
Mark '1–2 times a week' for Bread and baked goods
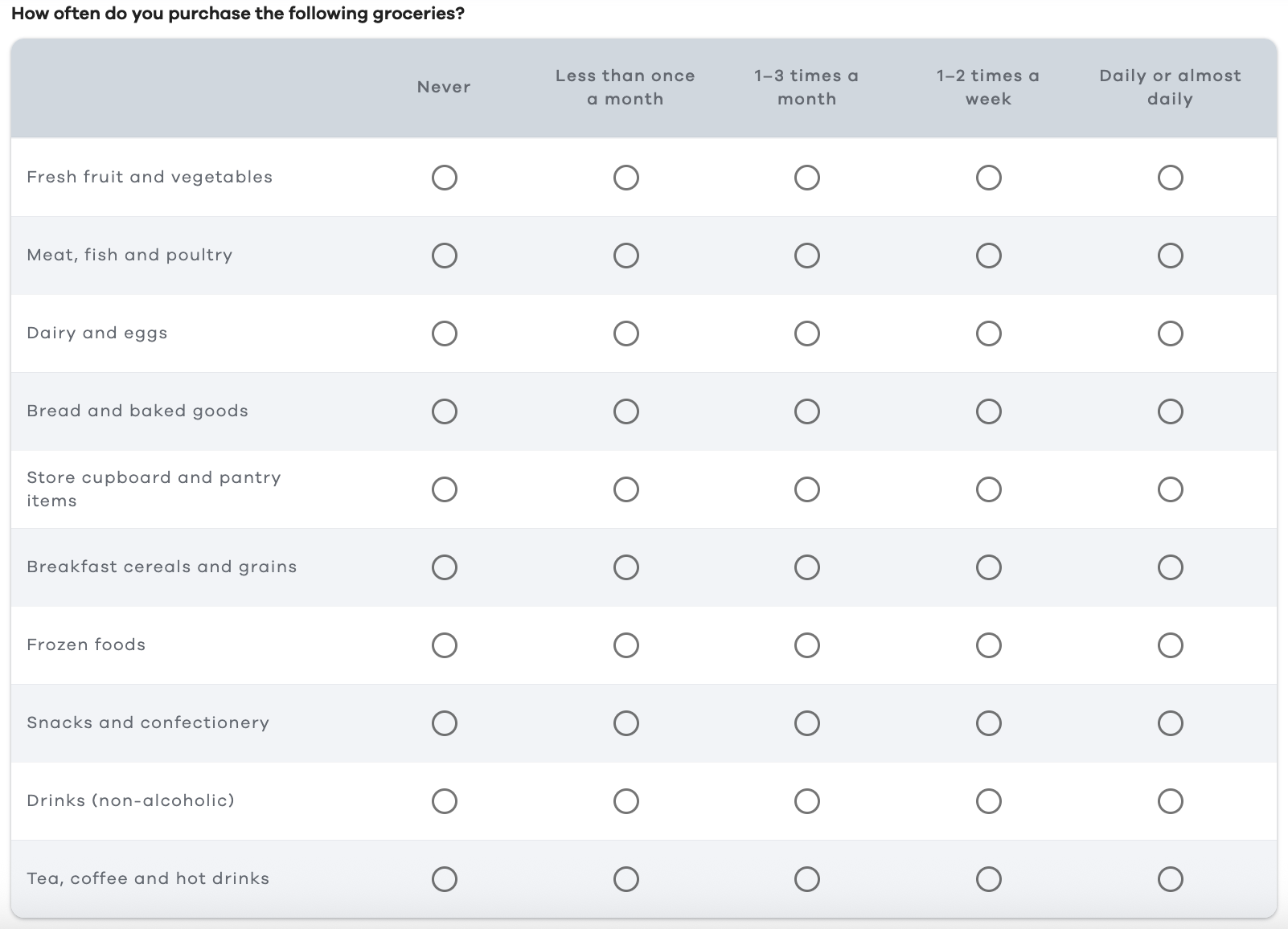[989, 411]
